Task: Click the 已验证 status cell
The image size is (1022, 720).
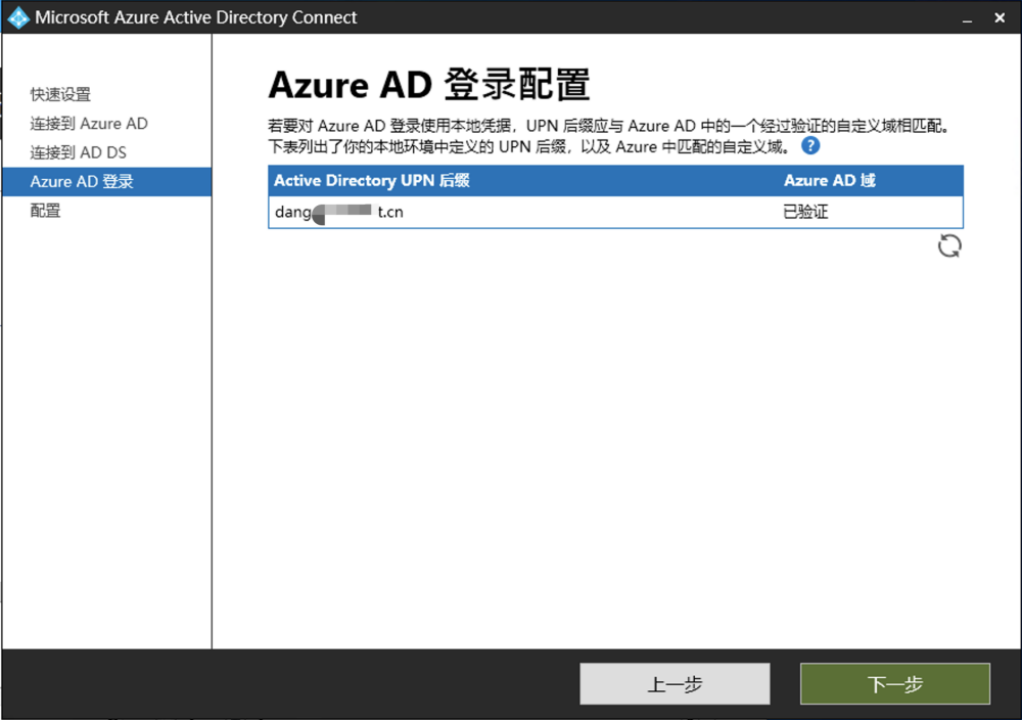Action: tap(806, 212)
